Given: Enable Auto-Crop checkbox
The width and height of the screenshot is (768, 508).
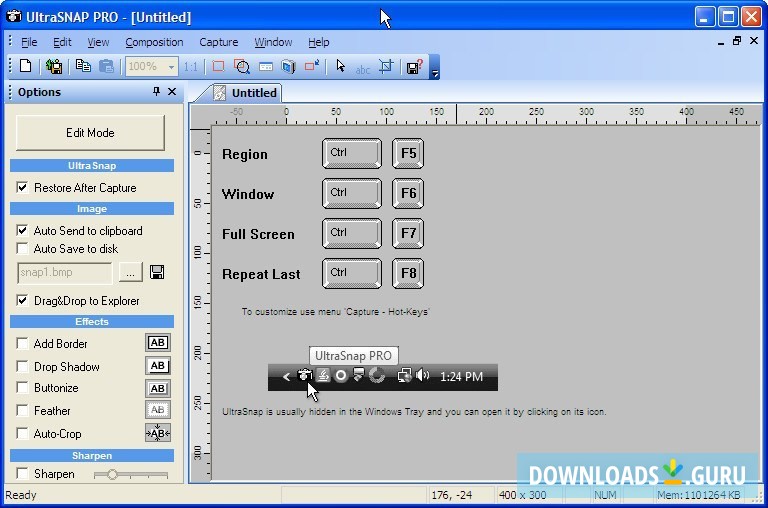Looking at the screenshot, I should click(x=22, y=434).
